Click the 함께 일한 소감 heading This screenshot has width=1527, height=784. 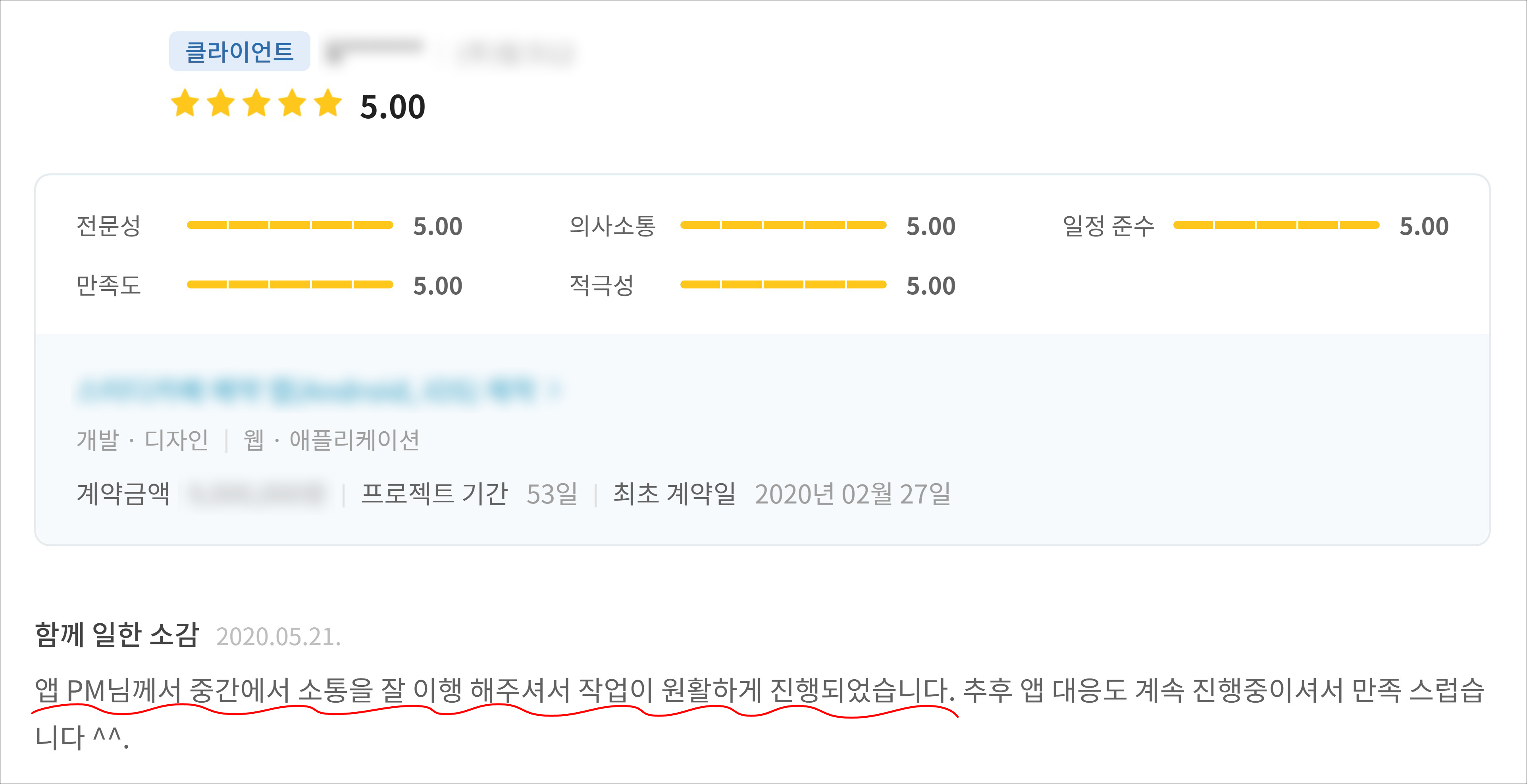[x=117, y=635]
